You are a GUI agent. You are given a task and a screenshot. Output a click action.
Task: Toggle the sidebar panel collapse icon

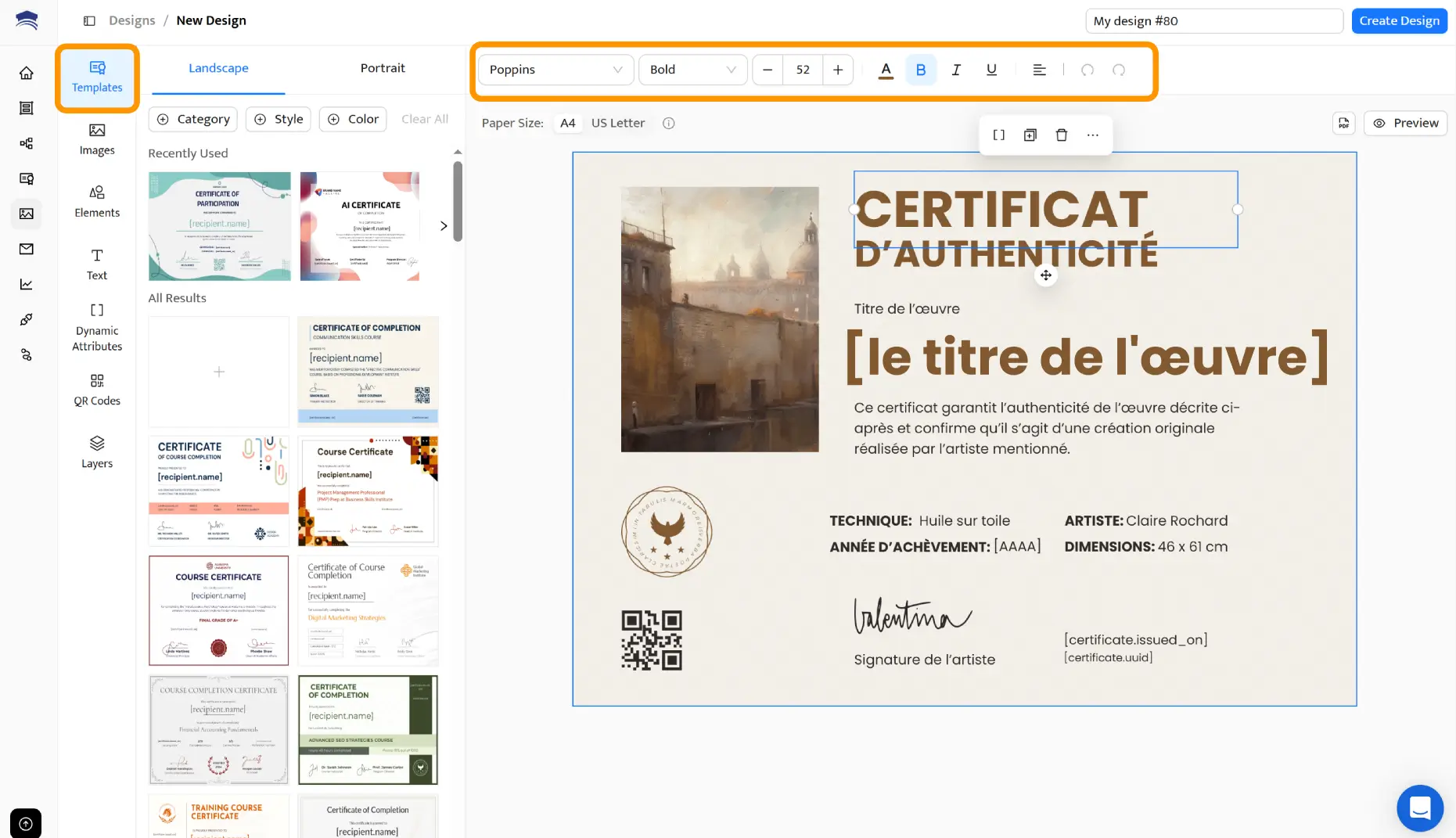89,21
